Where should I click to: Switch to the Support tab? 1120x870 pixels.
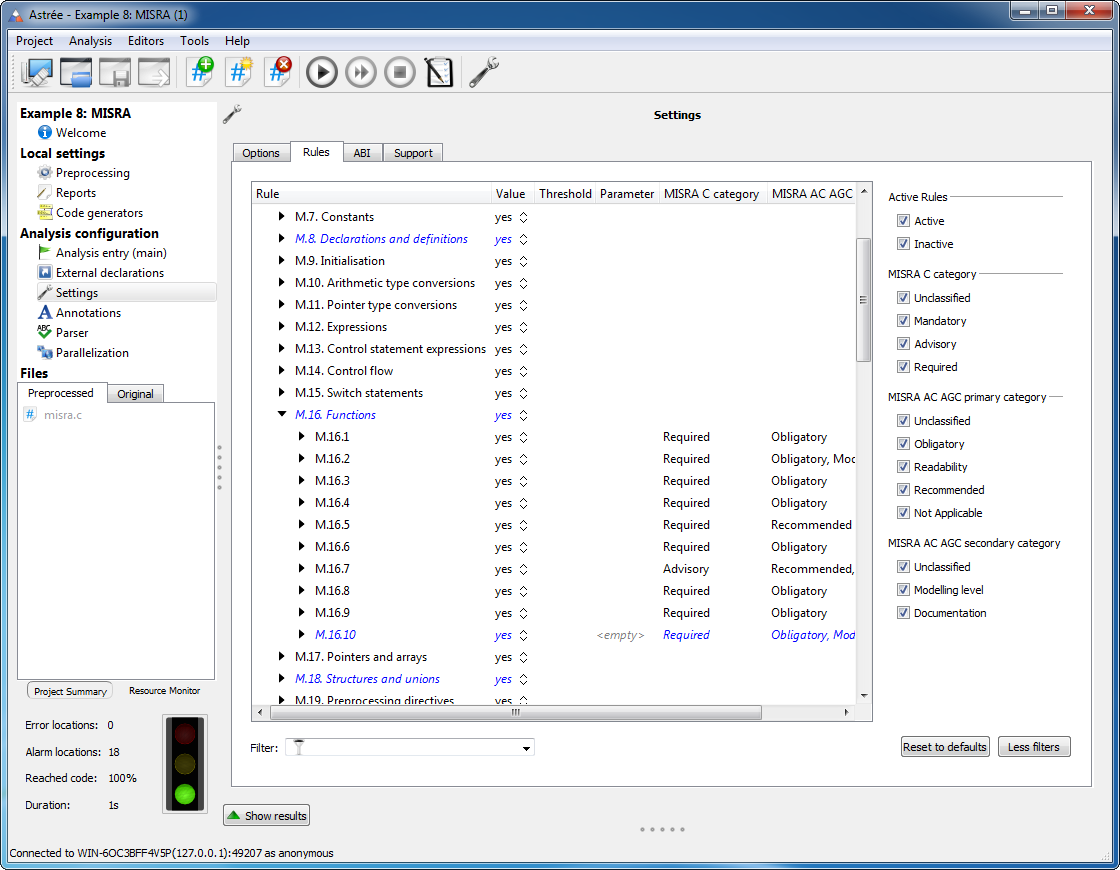(413, 153)
